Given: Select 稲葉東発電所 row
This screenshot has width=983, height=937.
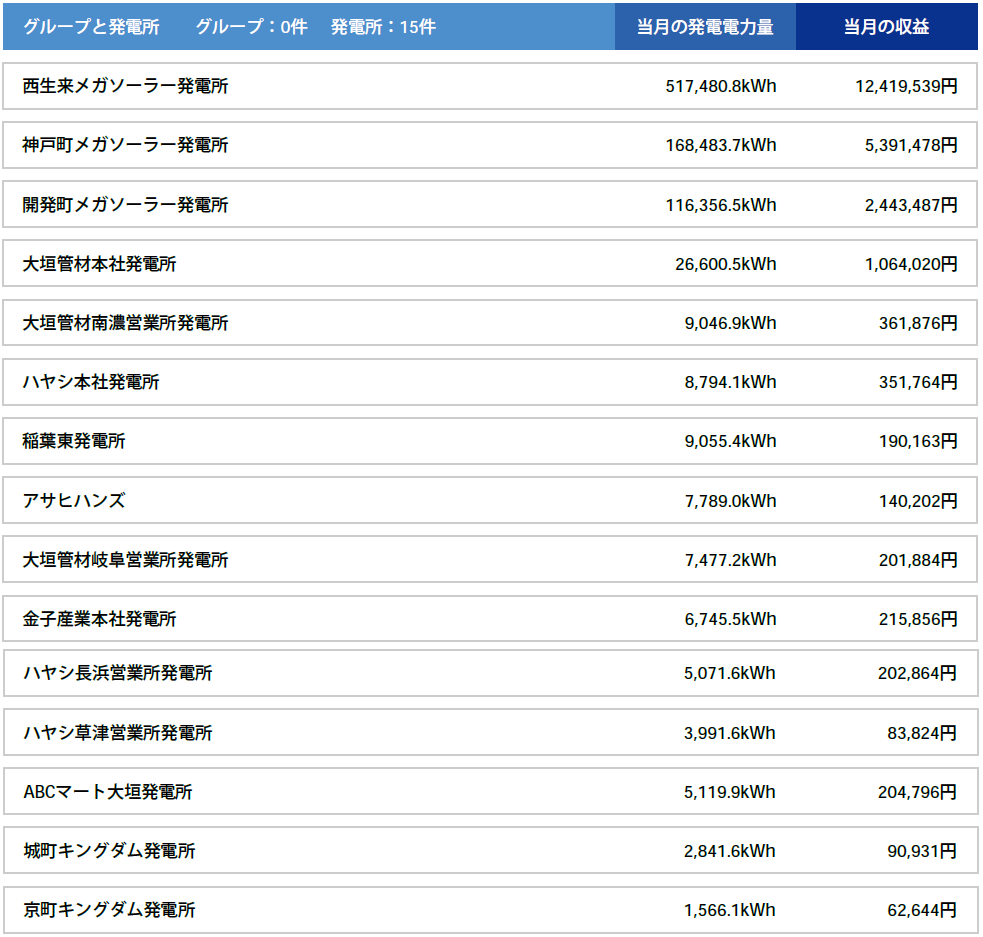Looking at the screenshot, I should pos(490,441).
